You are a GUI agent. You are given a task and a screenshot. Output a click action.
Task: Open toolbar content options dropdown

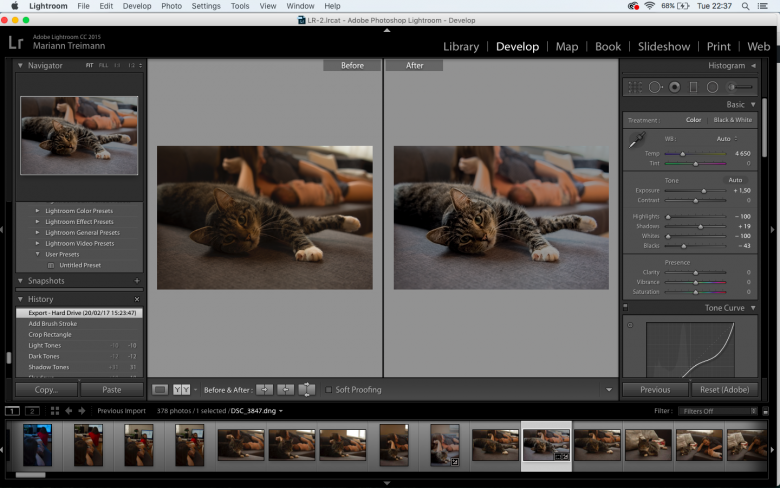click(609, 390)
